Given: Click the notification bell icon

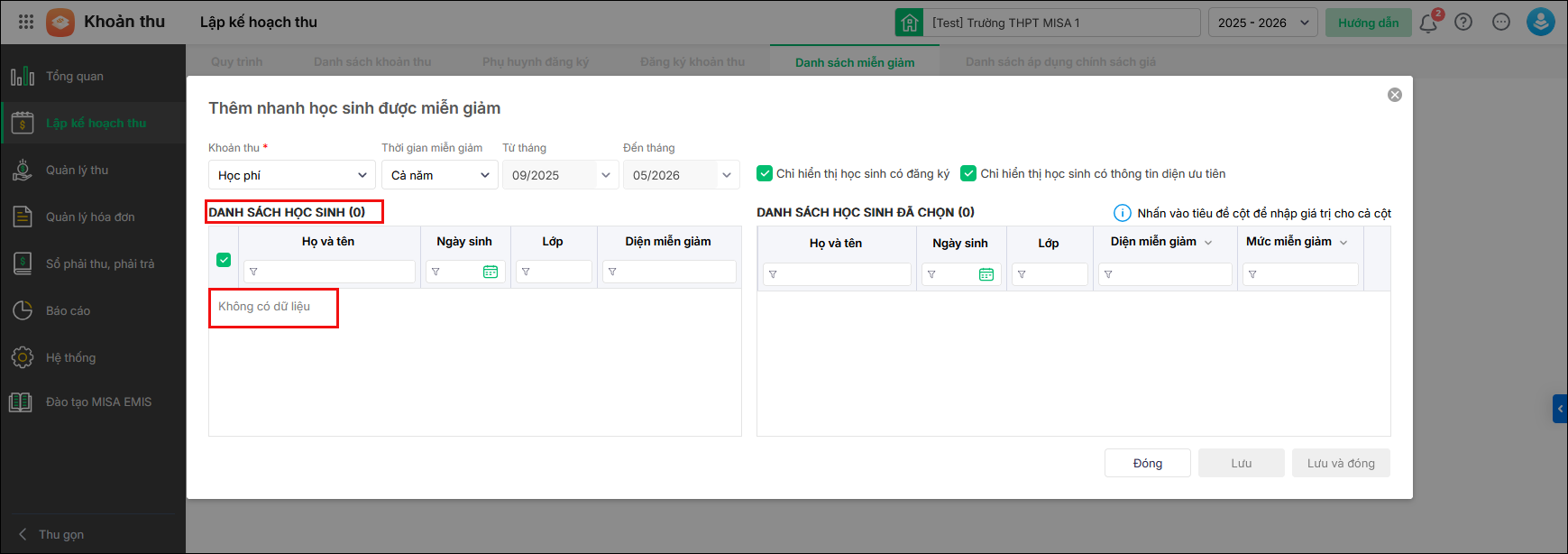Looking at the screenshot, I should coord(1428,23).
